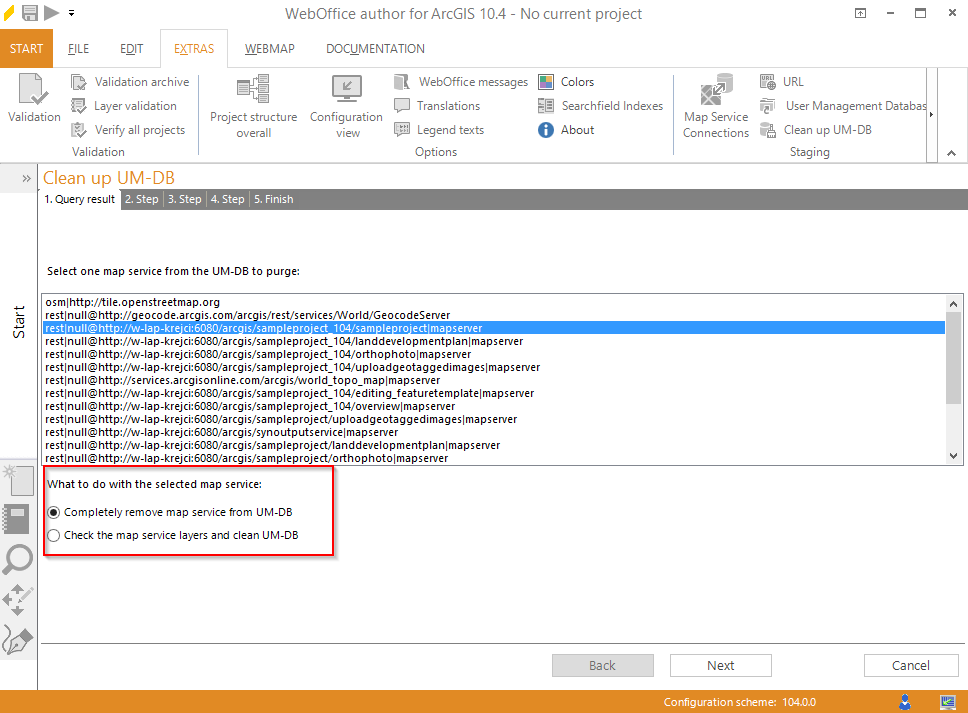The width and height of the screenshot is (968, 713).
Task: Open Configuration view
Action: pyautogui.click(x=346, y=106)
